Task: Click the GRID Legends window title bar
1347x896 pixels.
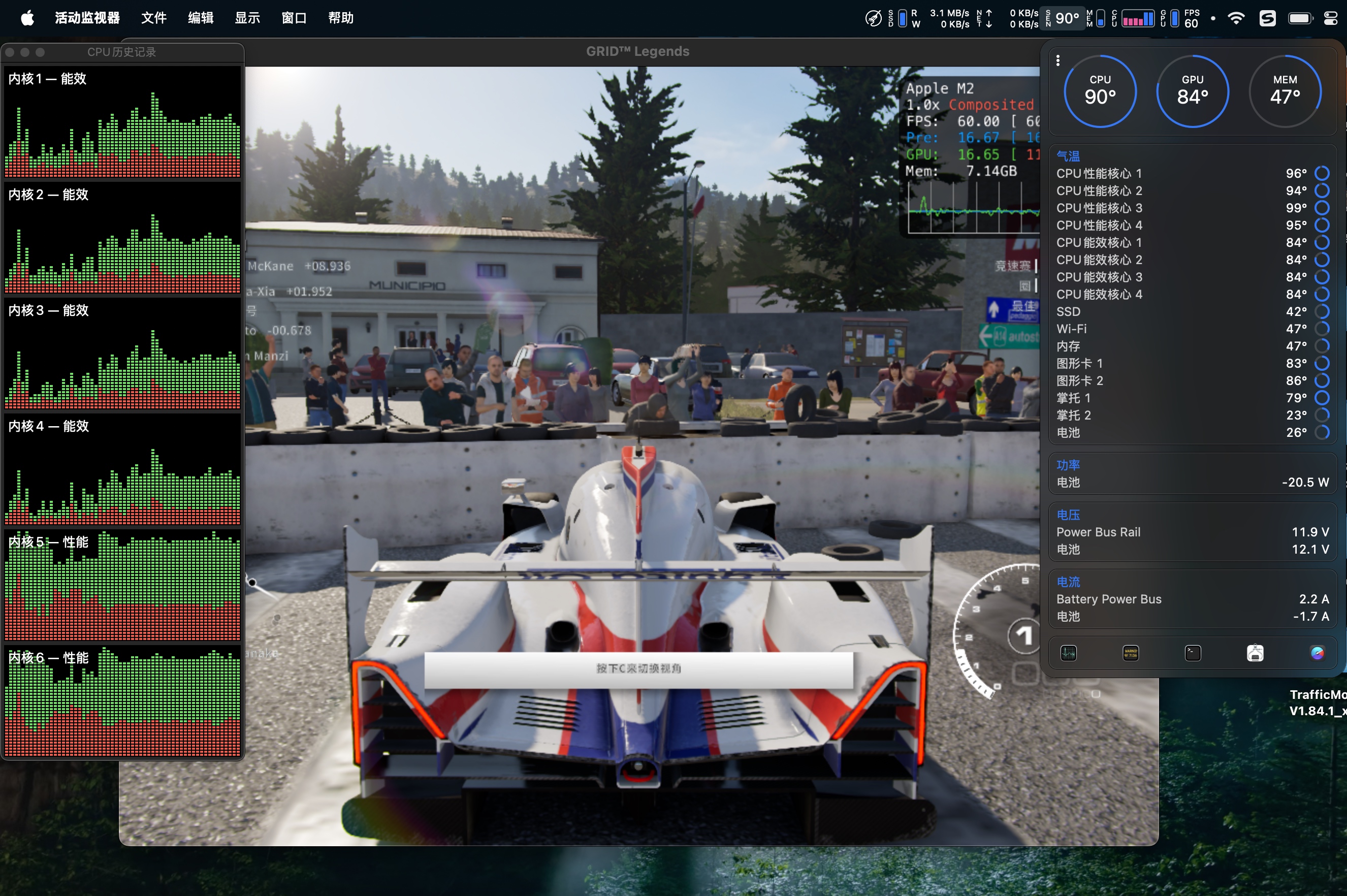Action: point(637,51)
